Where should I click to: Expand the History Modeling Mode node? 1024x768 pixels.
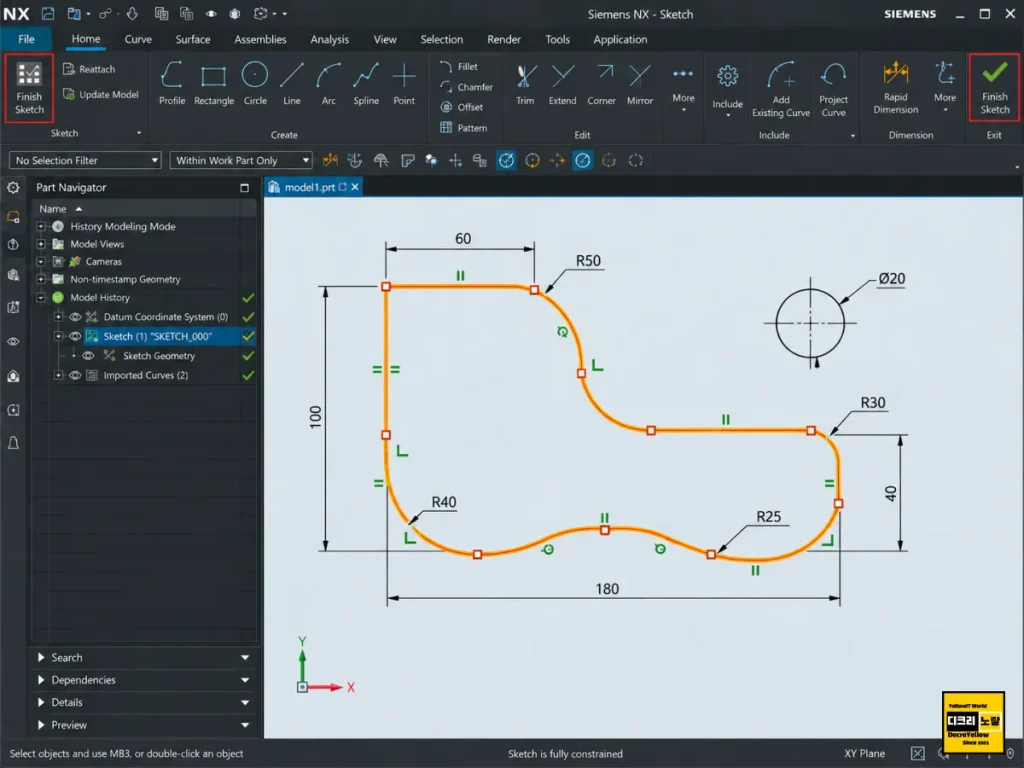point(41,227)
